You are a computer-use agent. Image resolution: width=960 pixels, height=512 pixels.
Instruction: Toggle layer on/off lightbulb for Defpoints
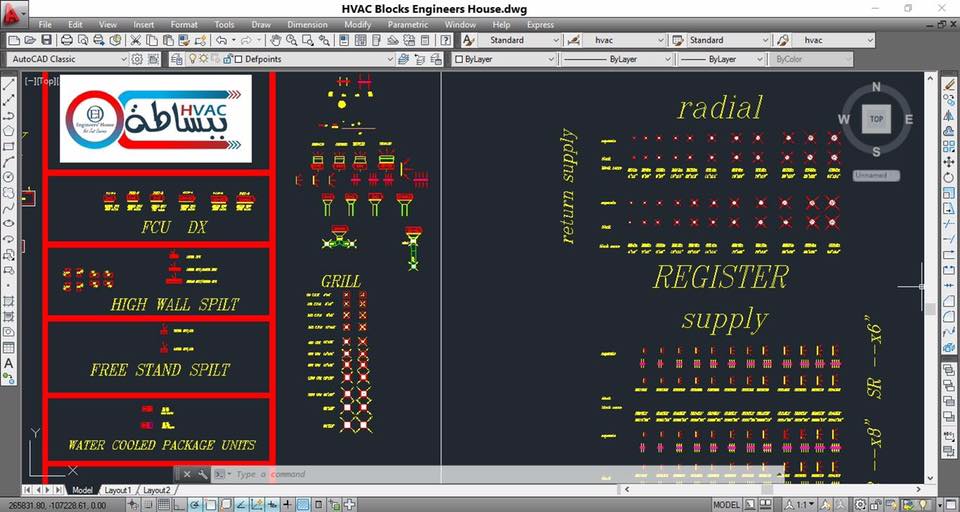click(x=193, y=59)
